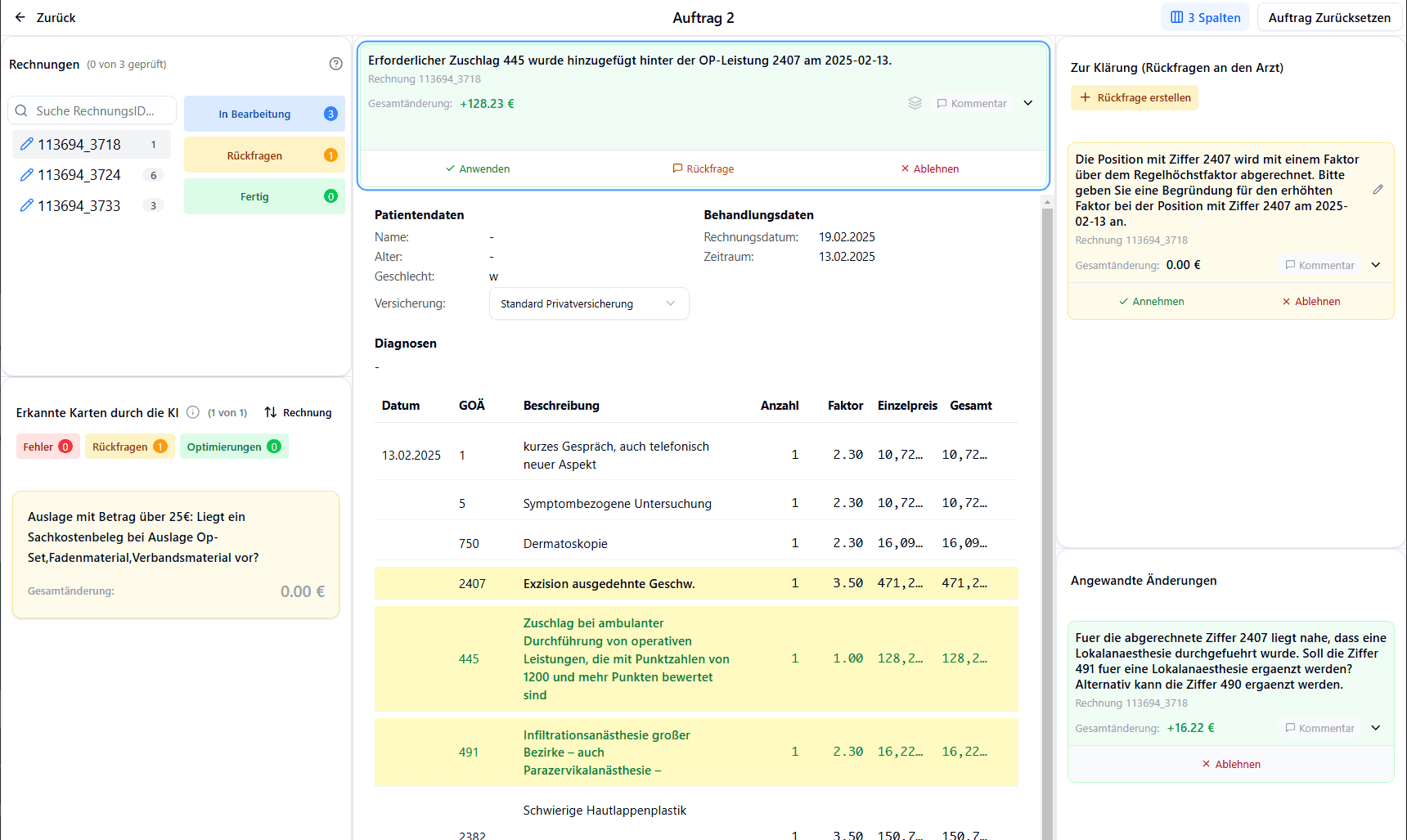
Task: Toggle the Fehler filter chip
Action: (47, 447)
